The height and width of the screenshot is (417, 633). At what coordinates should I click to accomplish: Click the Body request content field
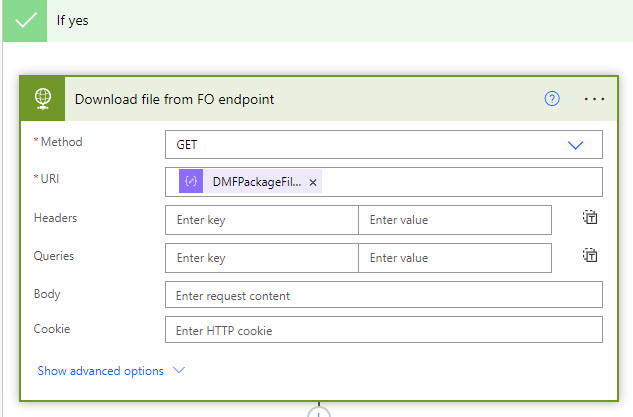pos(383,295)
